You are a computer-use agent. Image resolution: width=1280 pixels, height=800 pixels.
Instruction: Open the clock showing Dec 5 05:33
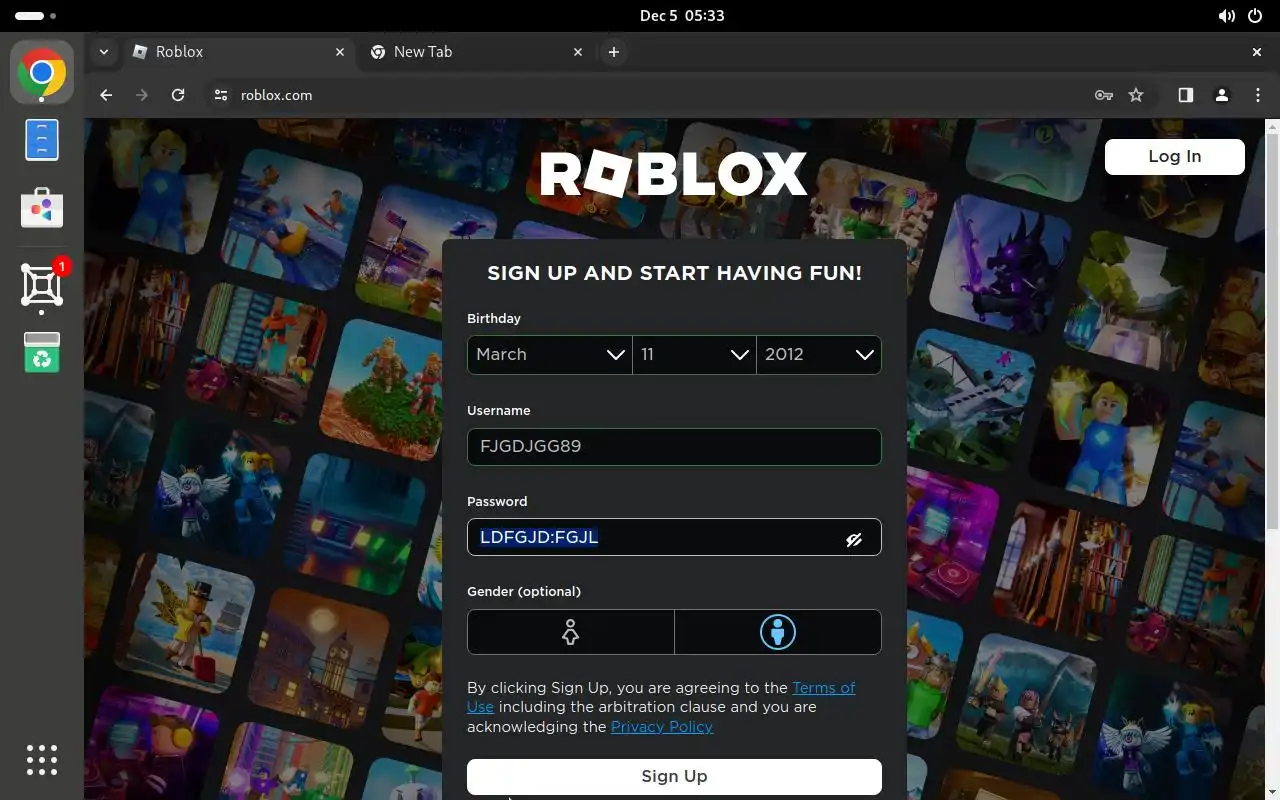coord(682,16)
